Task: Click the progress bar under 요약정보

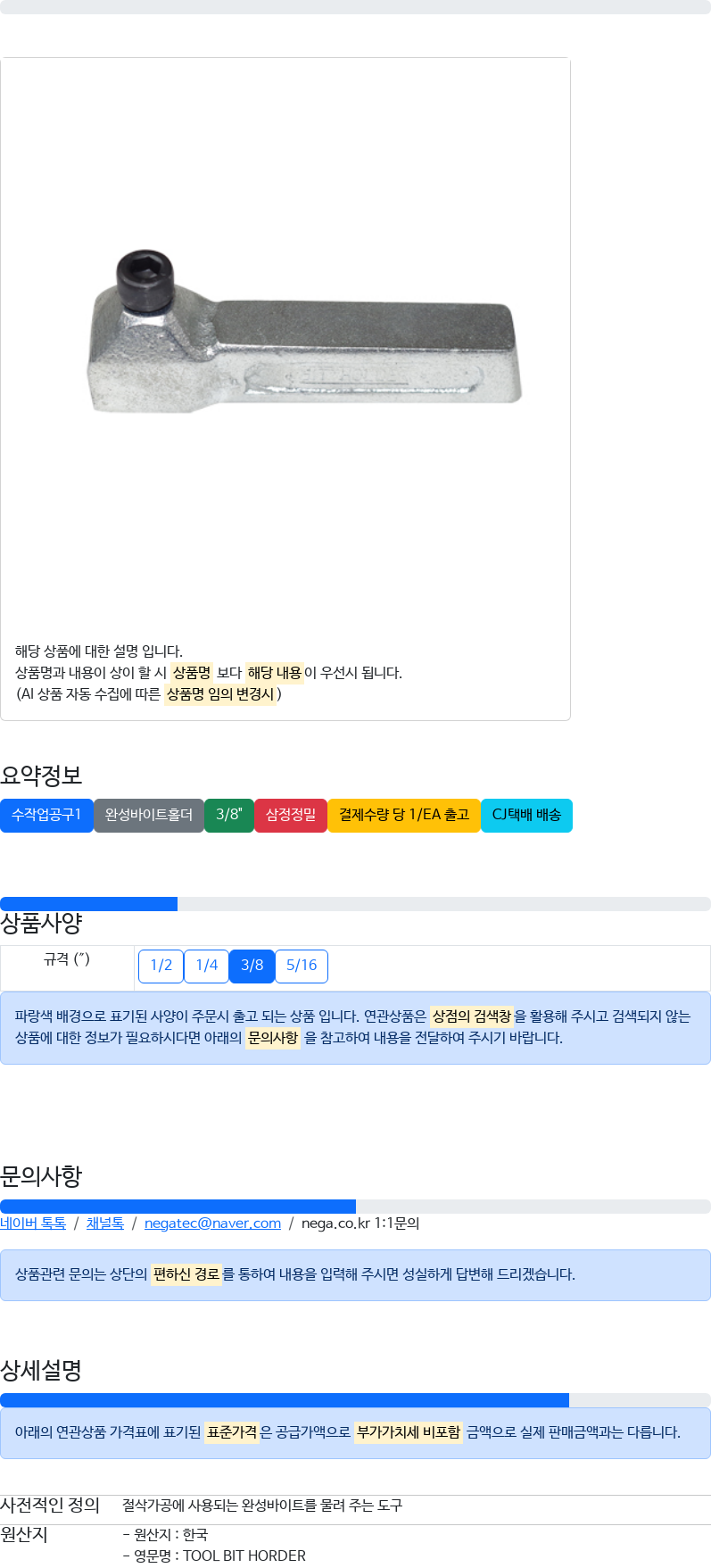Action: pyautogui.click(x=355, y=904)
